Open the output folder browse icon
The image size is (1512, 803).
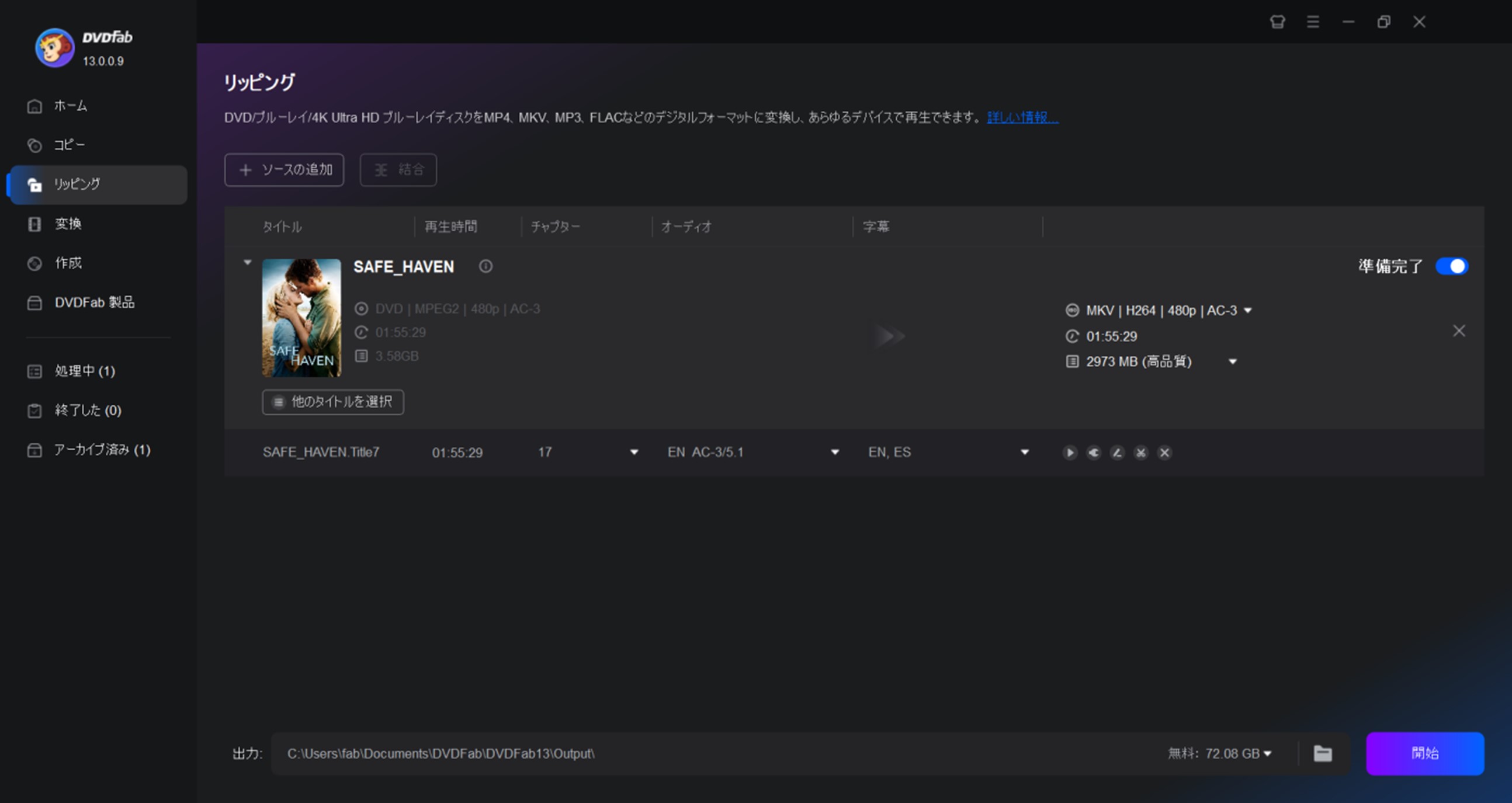pyautogui.click(x=1322, y=753)
